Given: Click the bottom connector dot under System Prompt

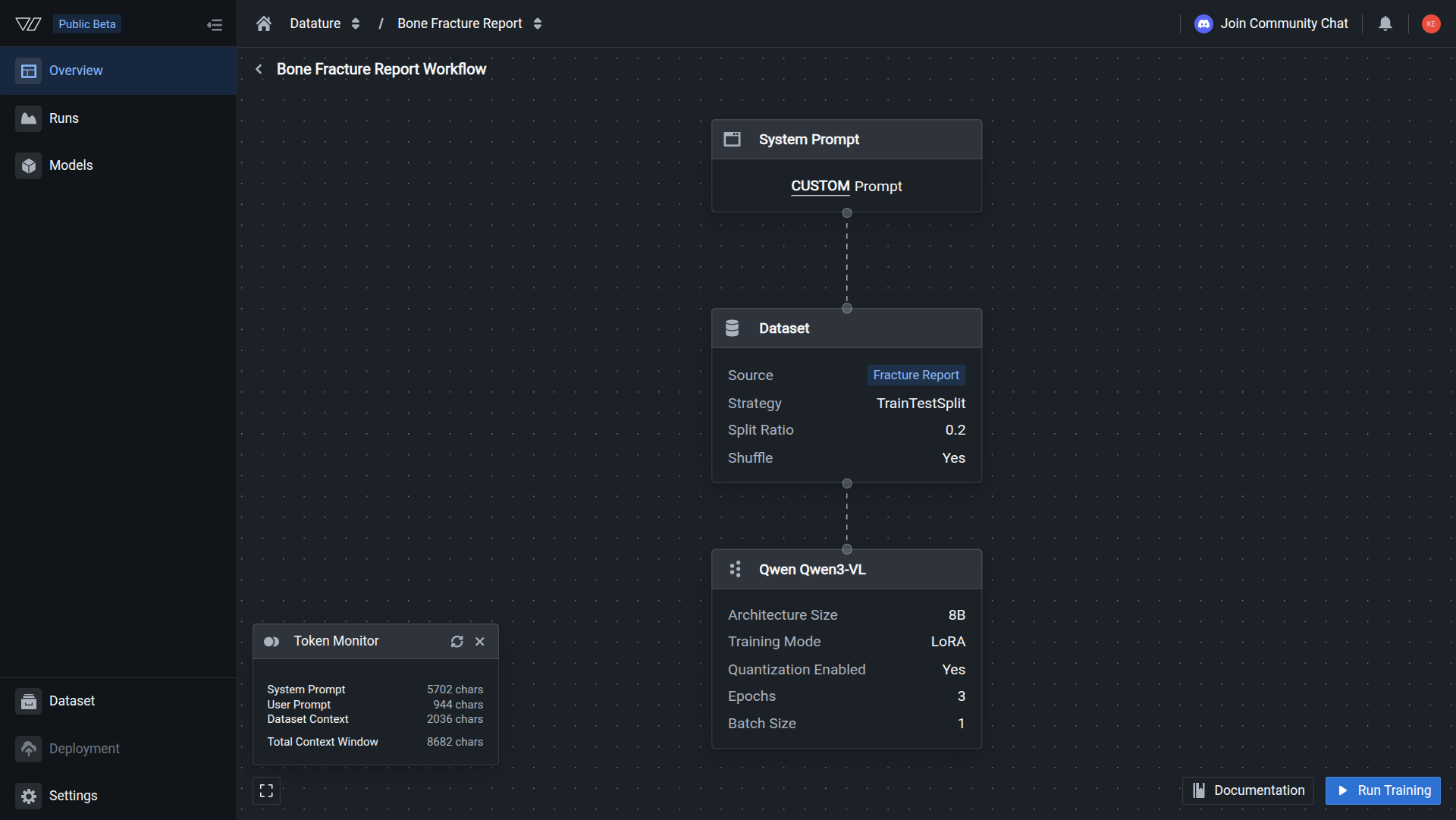Looking at the screenshot, I should pyautogui.click(x=847, y=213).
